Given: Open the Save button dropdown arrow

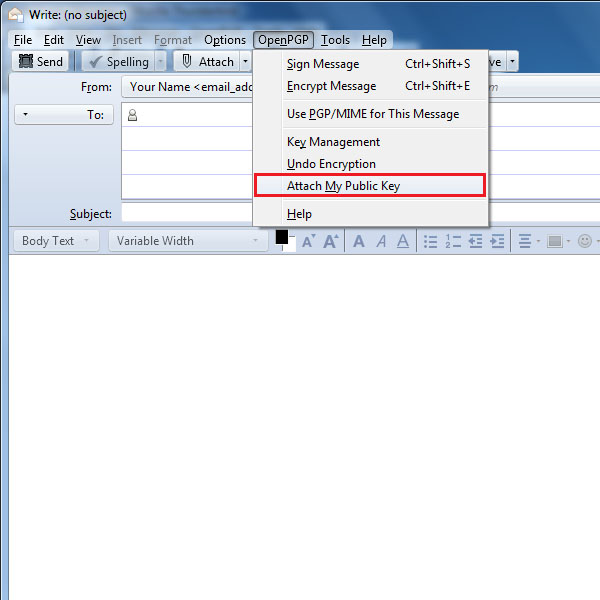Looking at the screenshot, I should [x=512, y=61].
